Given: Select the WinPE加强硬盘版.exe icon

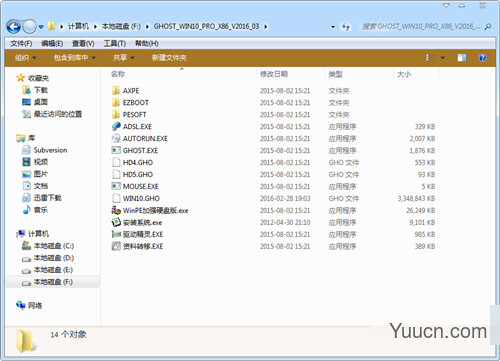Looking at the screenshot, I should (x=116, y=210).
